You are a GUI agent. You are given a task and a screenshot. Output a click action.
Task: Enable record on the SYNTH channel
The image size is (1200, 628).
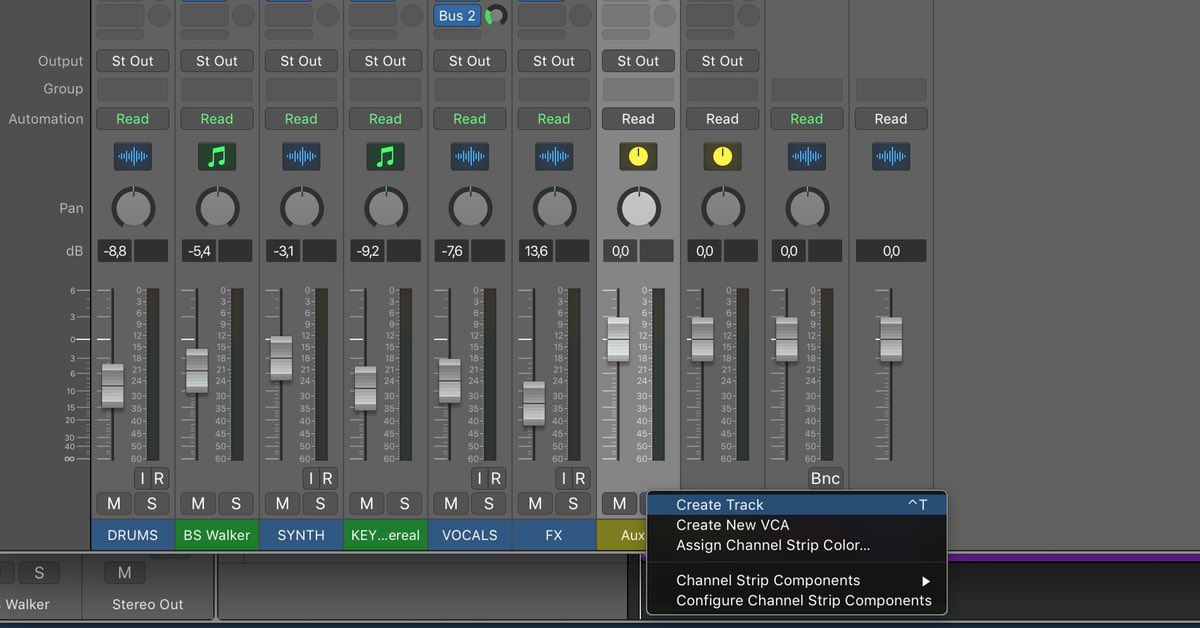tap(327, 478)
